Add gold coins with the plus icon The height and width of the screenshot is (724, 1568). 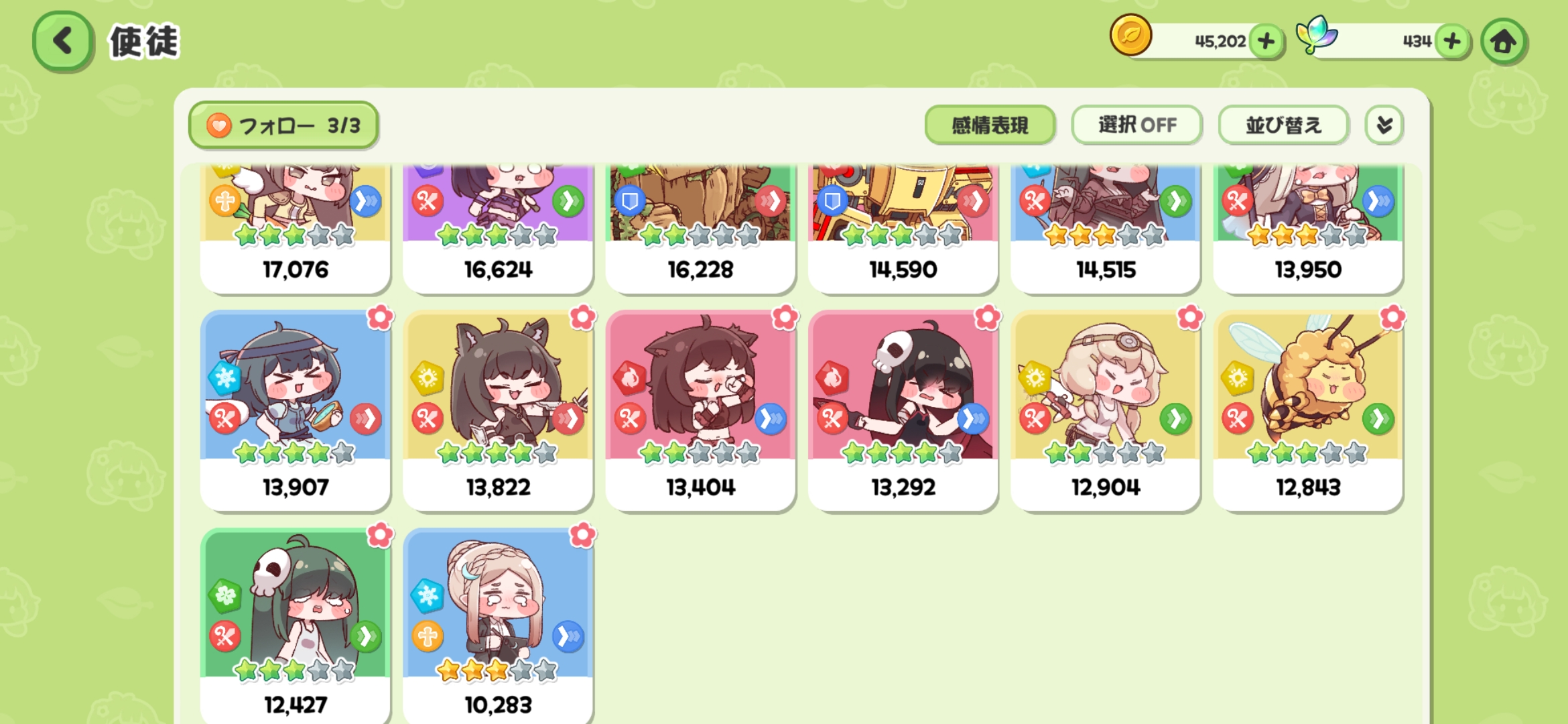coord(1266,42)
